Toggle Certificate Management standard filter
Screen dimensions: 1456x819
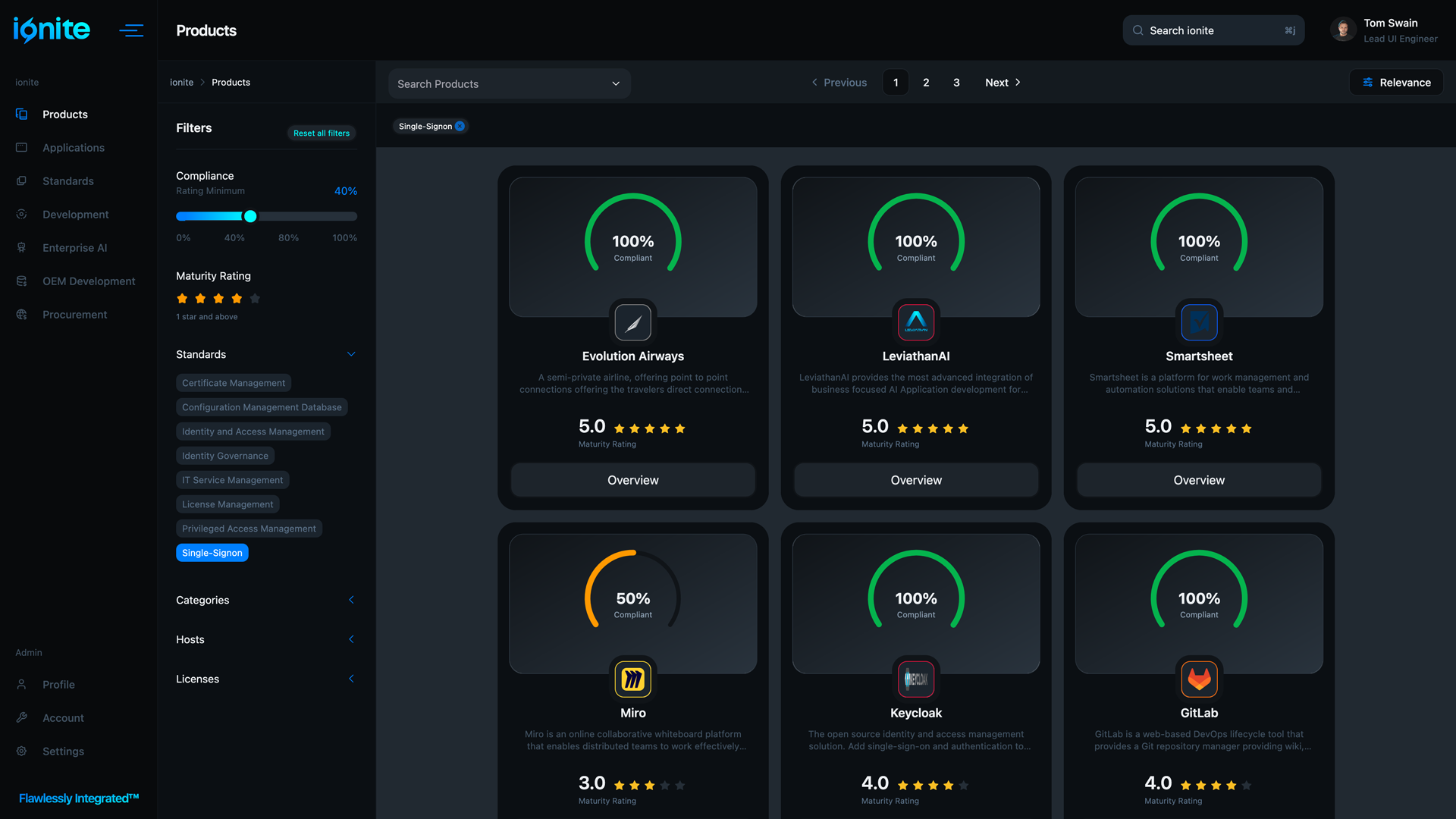tap(234, 383)
